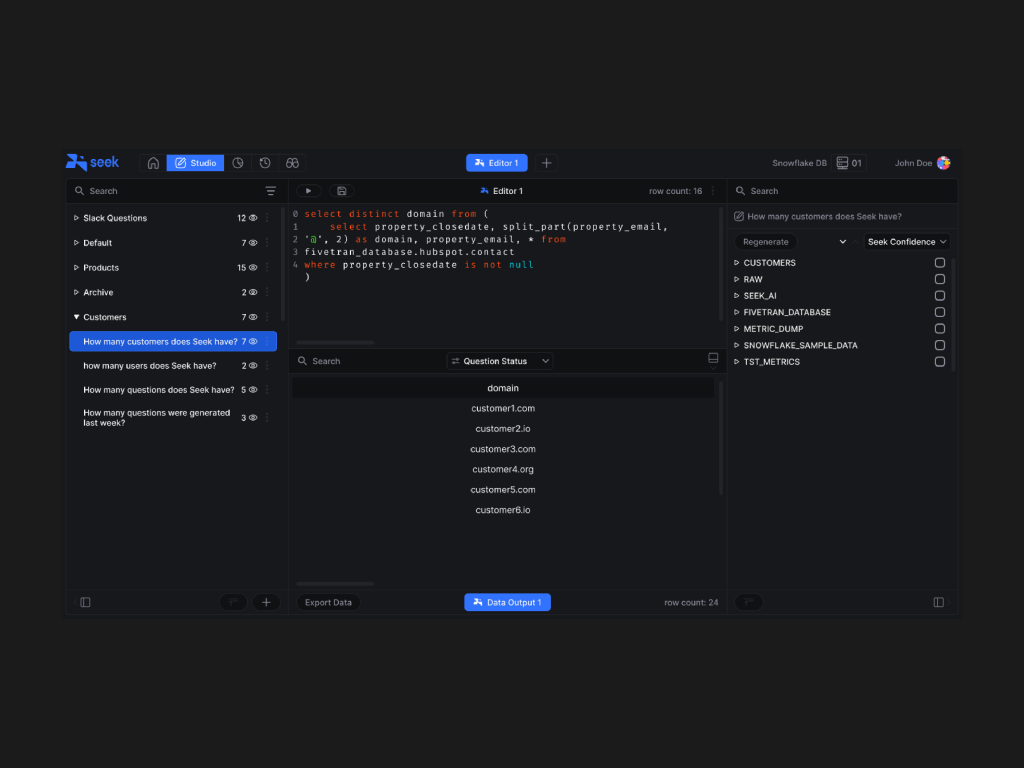The image size is (1024, 768).
Task: Check the FIVETRAN_DATABASE checkbox
Action: point(940,312)
